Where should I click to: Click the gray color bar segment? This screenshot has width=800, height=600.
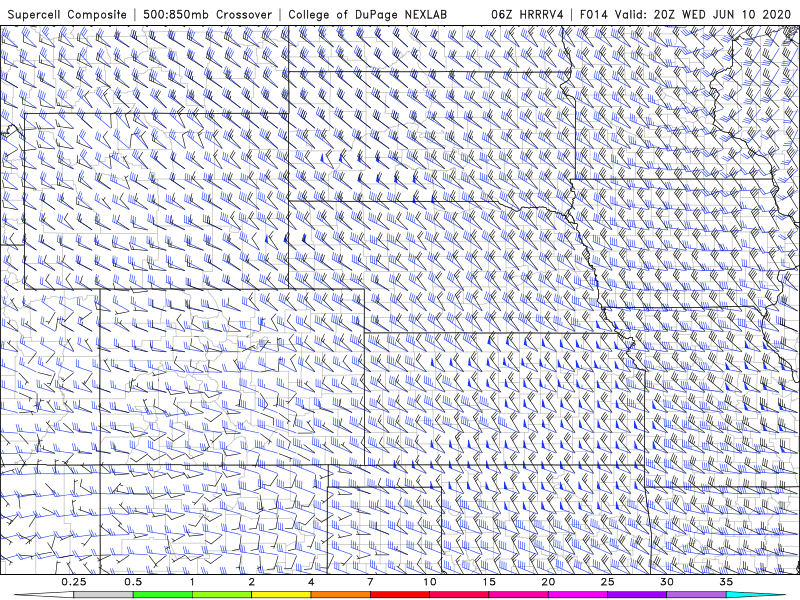click(103, 595)
